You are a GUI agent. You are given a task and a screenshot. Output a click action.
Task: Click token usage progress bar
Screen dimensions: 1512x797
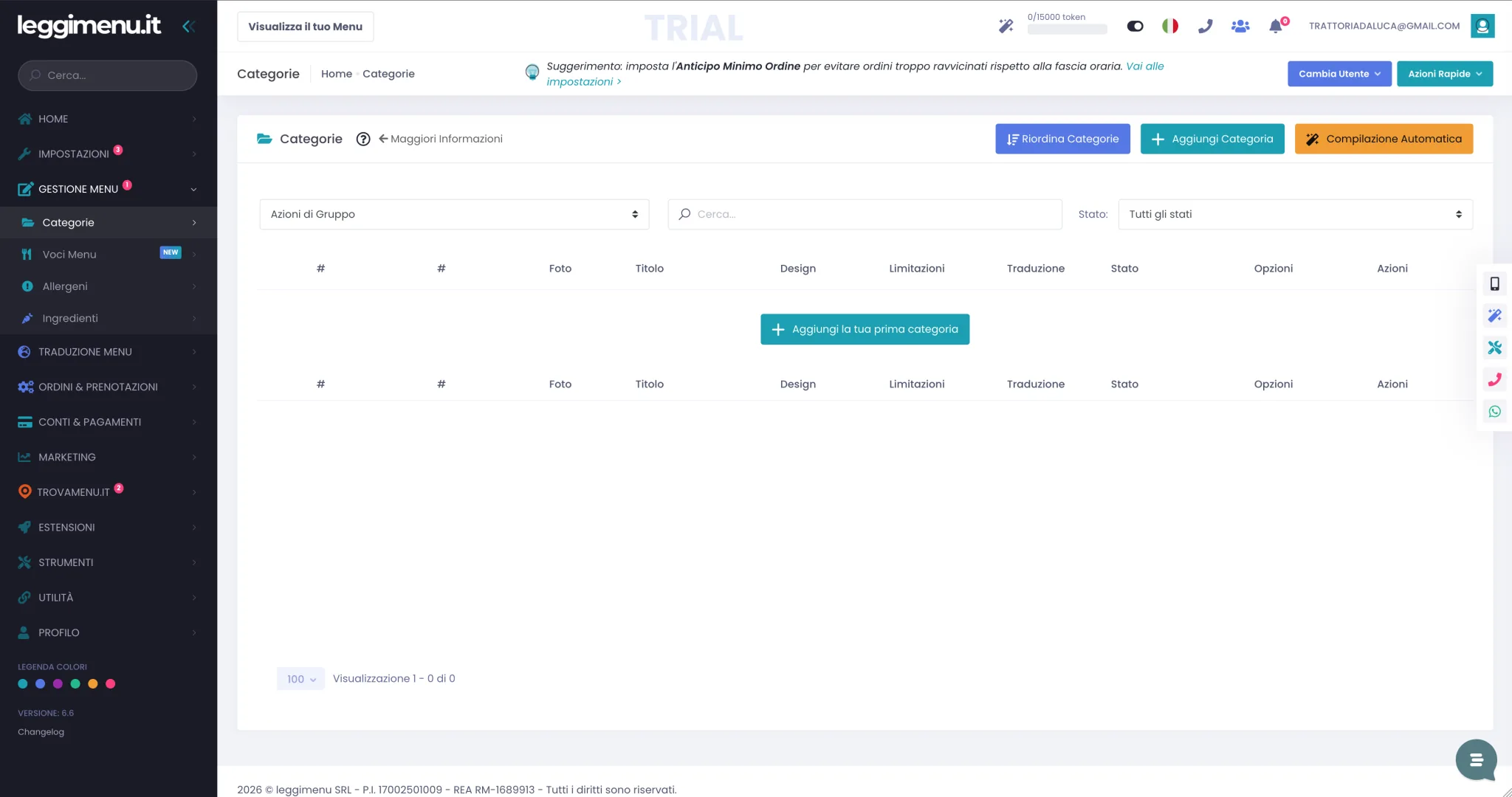click(x=1067, y=30)
